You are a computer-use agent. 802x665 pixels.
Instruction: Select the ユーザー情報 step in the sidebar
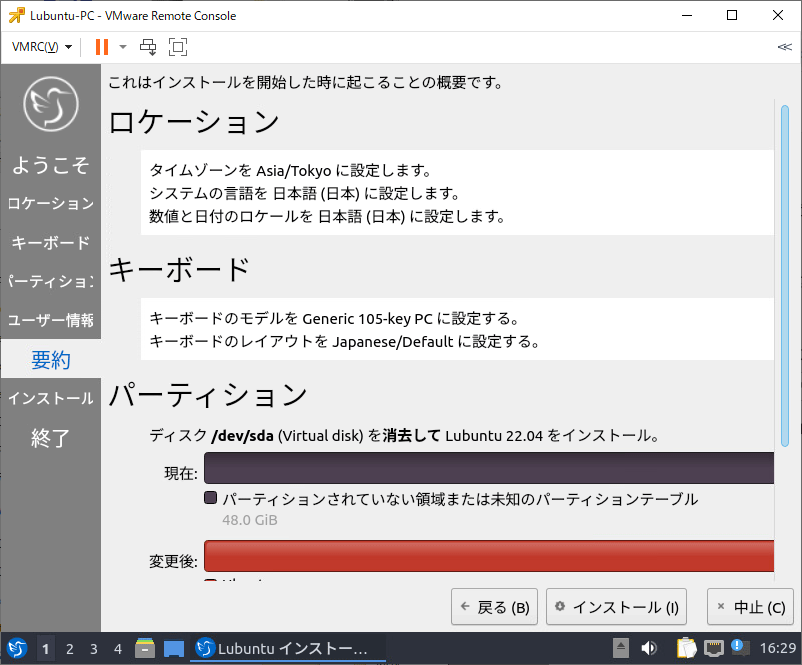[51, 320]
